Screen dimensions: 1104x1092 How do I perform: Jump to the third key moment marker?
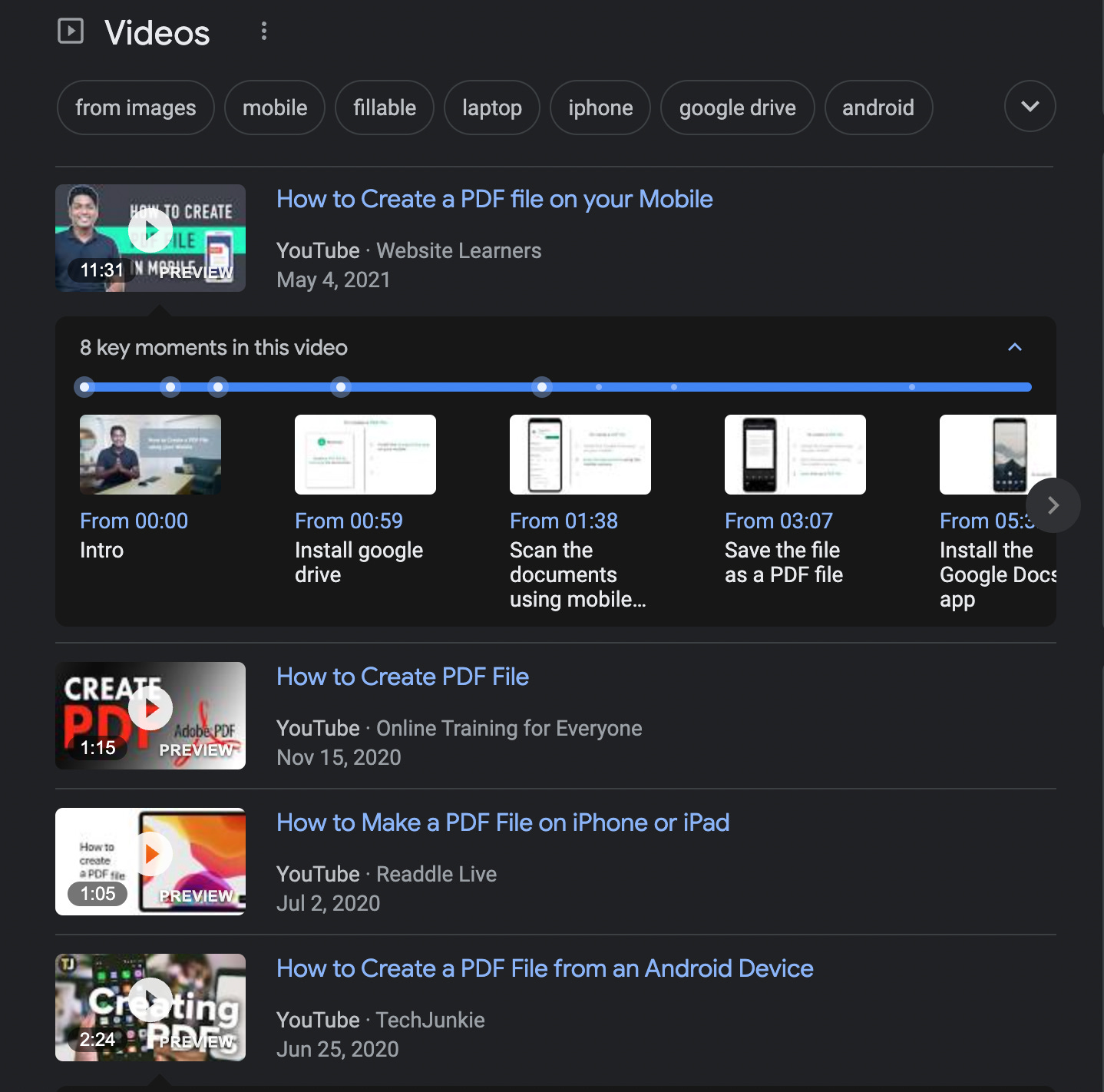coord(219,387)
